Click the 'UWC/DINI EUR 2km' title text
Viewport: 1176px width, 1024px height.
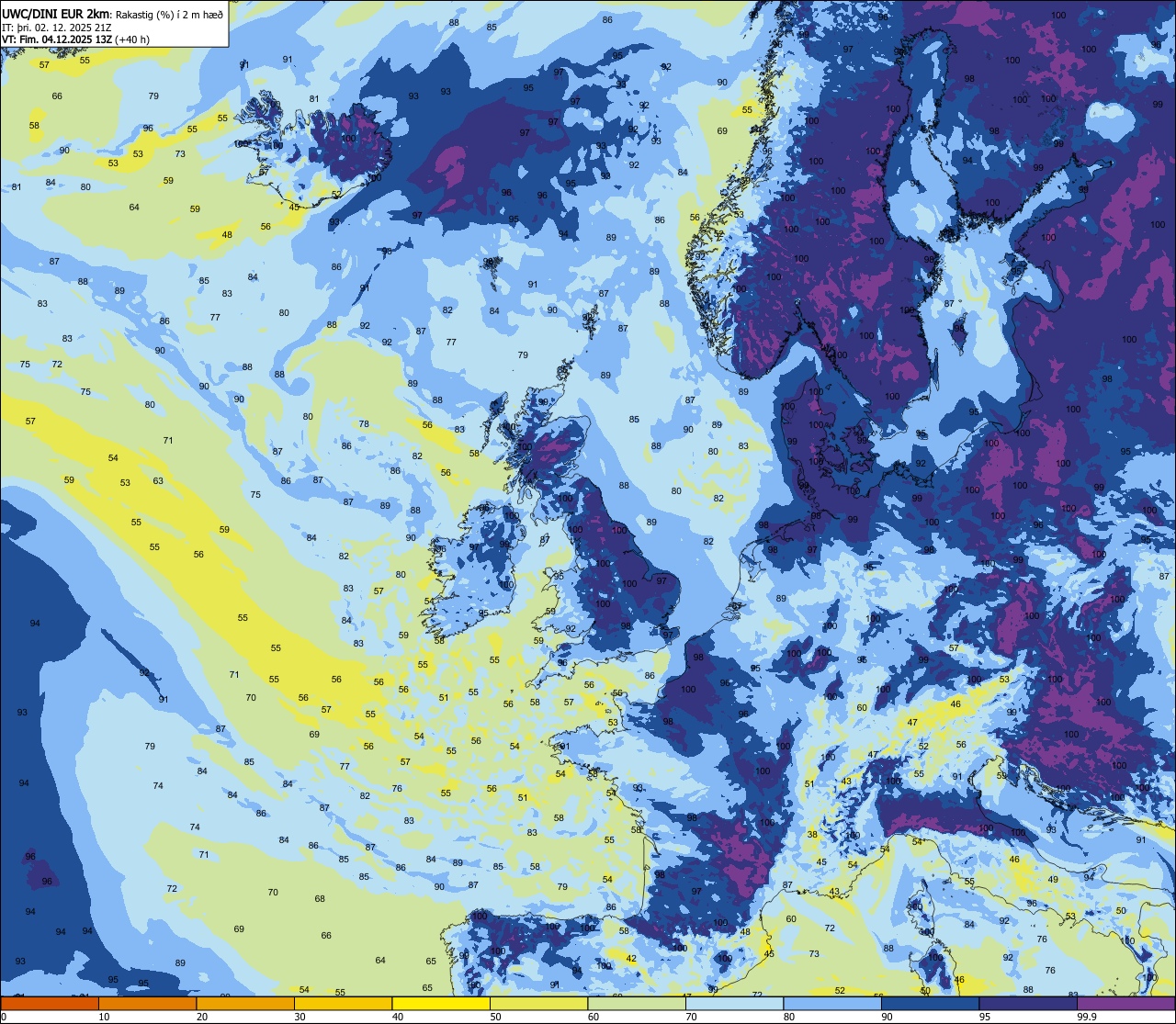[56, 13]
